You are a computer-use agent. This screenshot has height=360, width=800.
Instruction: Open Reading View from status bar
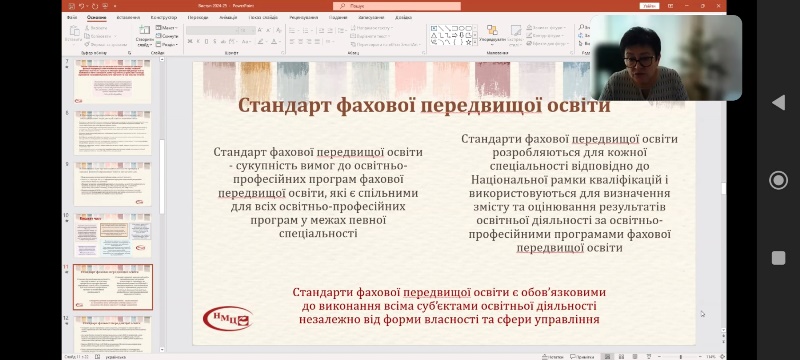point(635,356)
